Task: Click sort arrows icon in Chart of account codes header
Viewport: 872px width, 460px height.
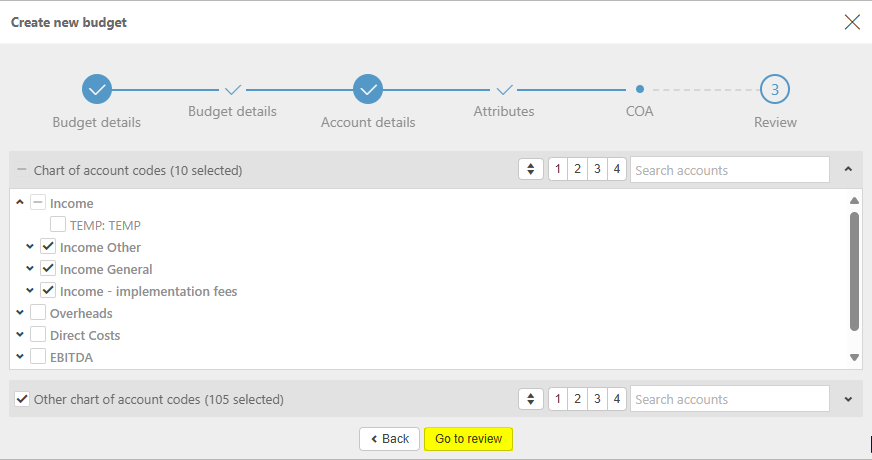Action: click(x=531, y=170)
